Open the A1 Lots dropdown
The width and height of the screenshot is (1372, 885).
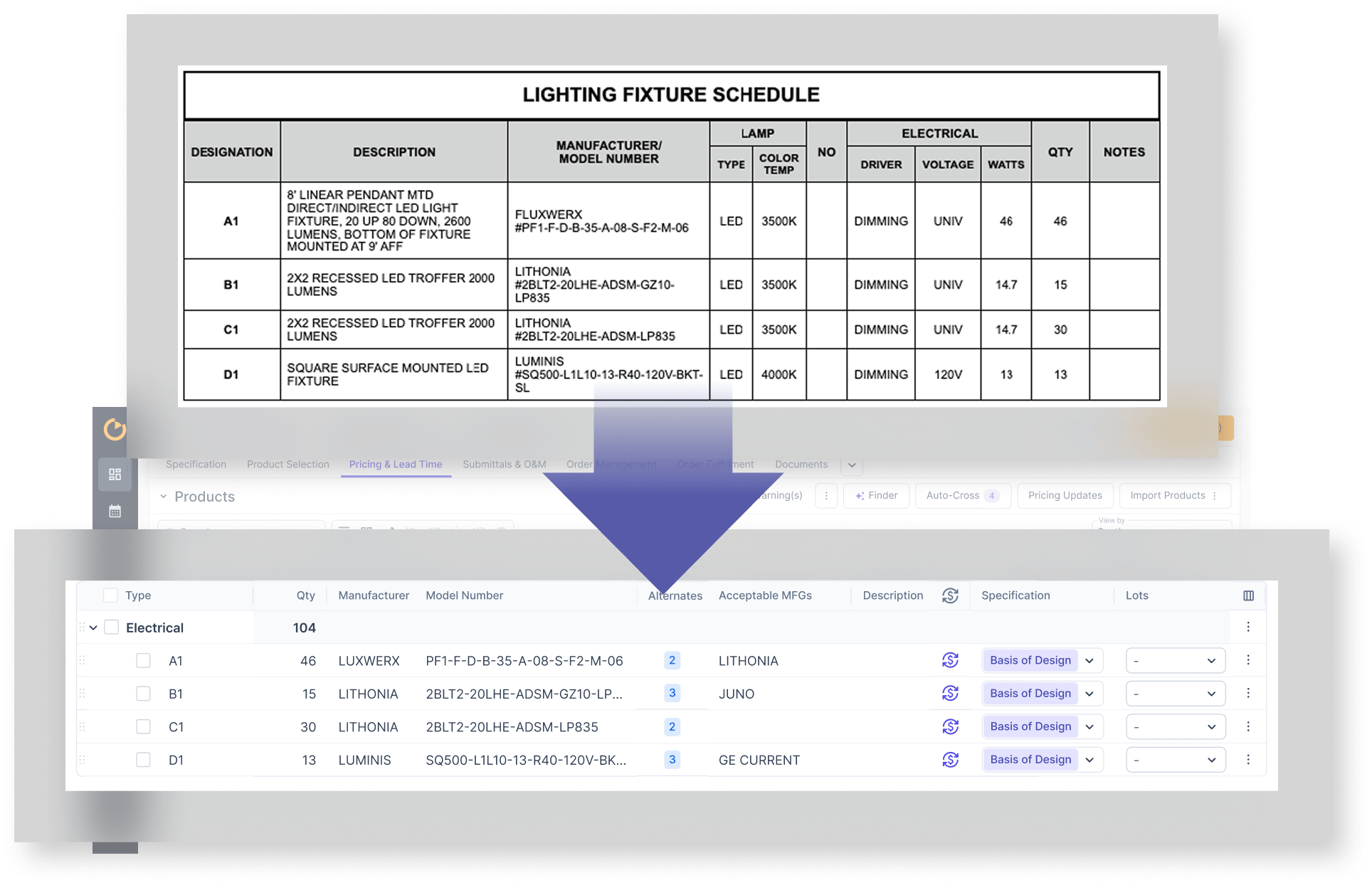[1176, 660]
